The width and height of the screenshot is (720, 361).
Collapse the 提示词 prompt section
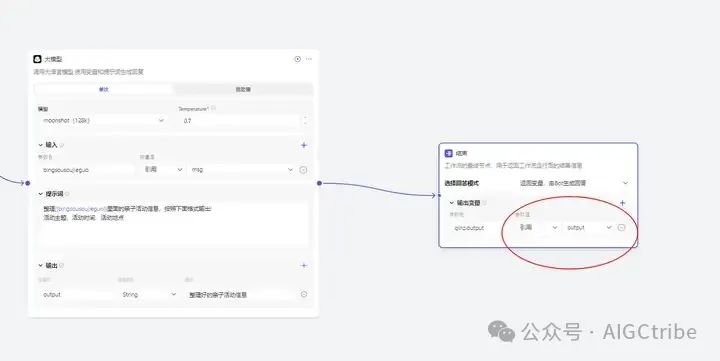click(x=40, y=194)
